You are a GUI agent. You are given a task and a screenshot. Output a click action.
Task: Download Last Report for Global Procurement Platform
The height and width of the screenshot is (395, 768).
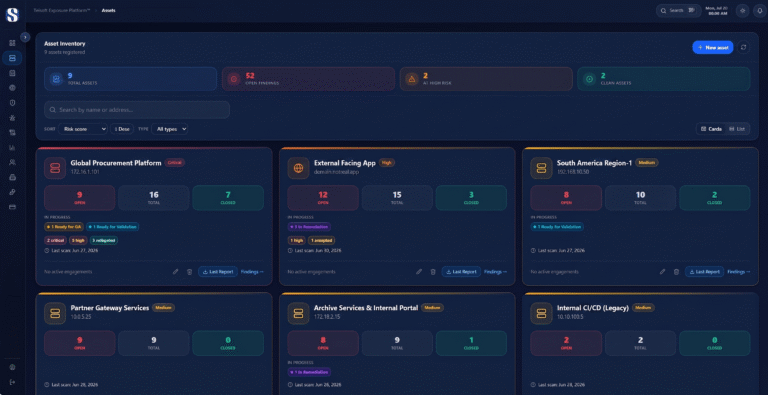[218, 272]
